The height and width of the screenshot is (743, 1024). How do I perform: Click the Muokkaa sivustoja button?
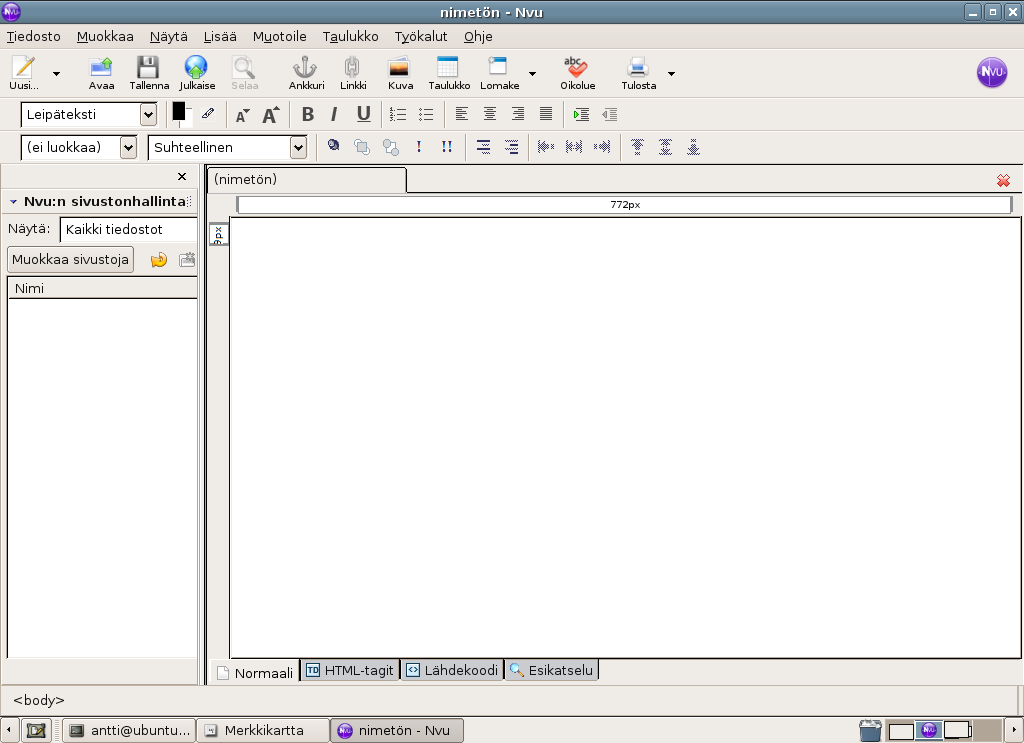pos(70,260)
